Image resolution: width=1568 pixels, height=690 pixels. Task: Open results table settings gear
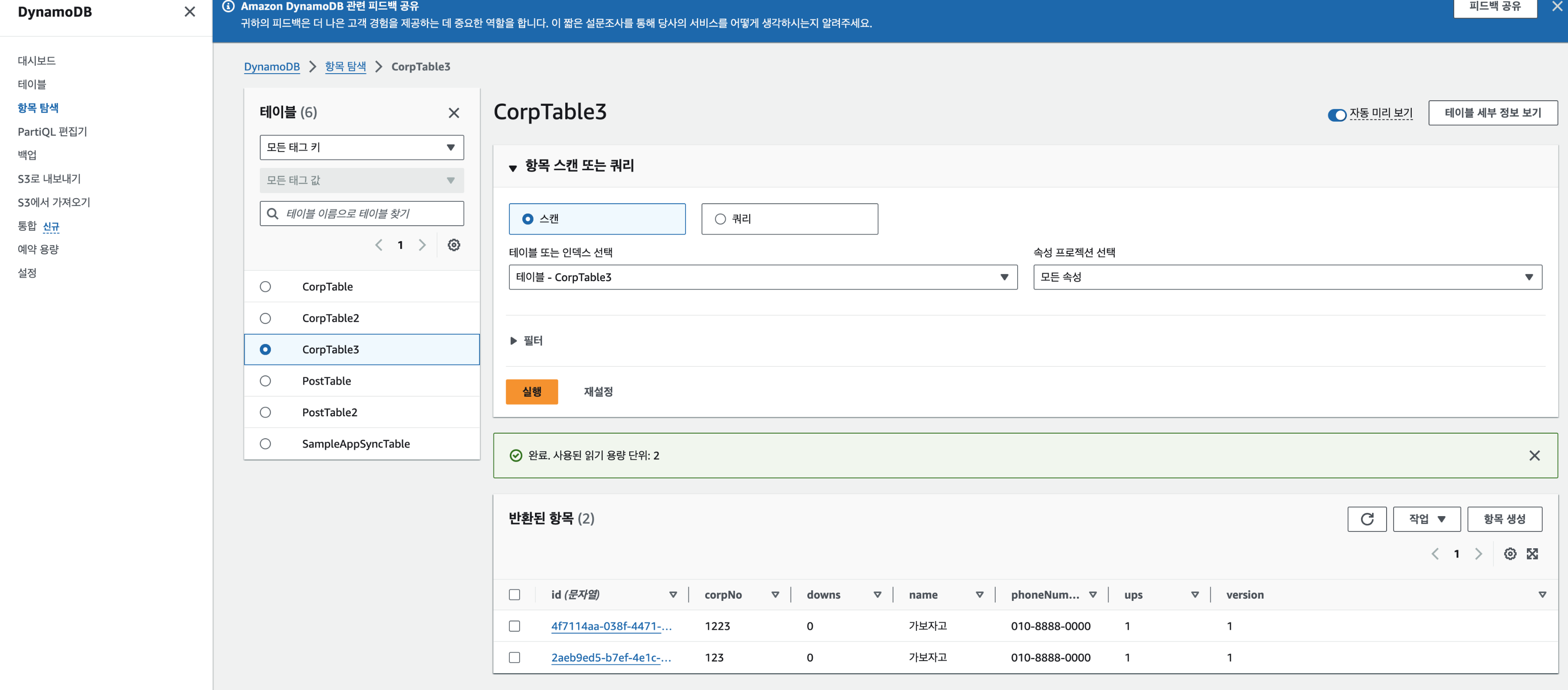pos(1510,554)
